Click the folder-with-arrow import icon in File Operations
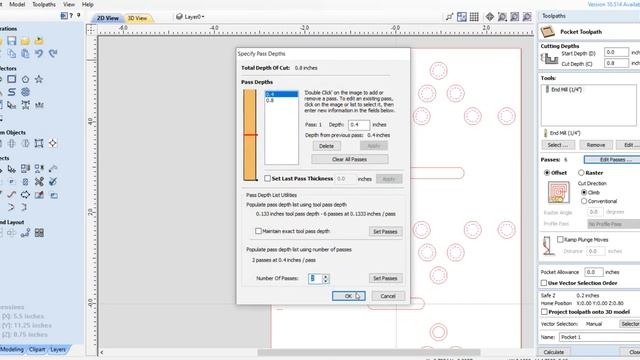Viewport: 640px width, 360px height. [39, 40]
